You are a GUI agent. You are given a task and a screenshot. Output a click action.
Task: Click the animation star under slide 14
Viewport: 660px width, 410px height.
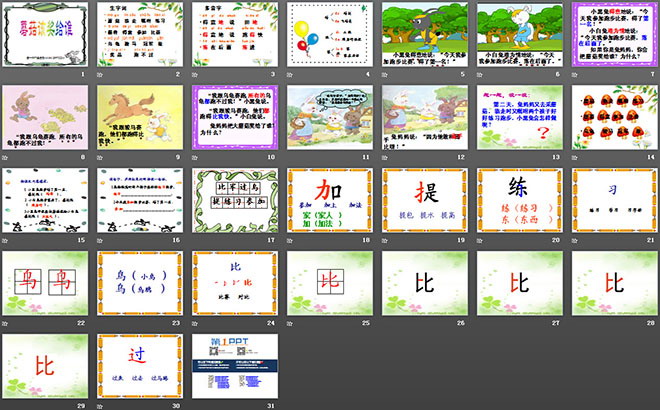tap(575, 157)
